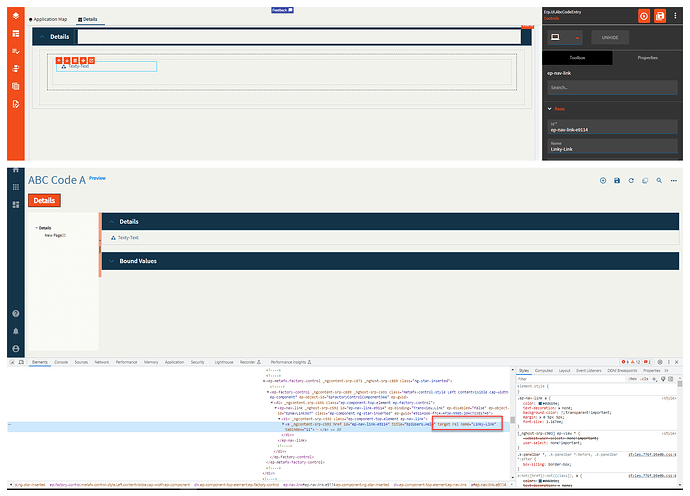Screen dimensions: 690x496
Task: Click the refresh icon in preview toolbar
Action: coord(631,180)
